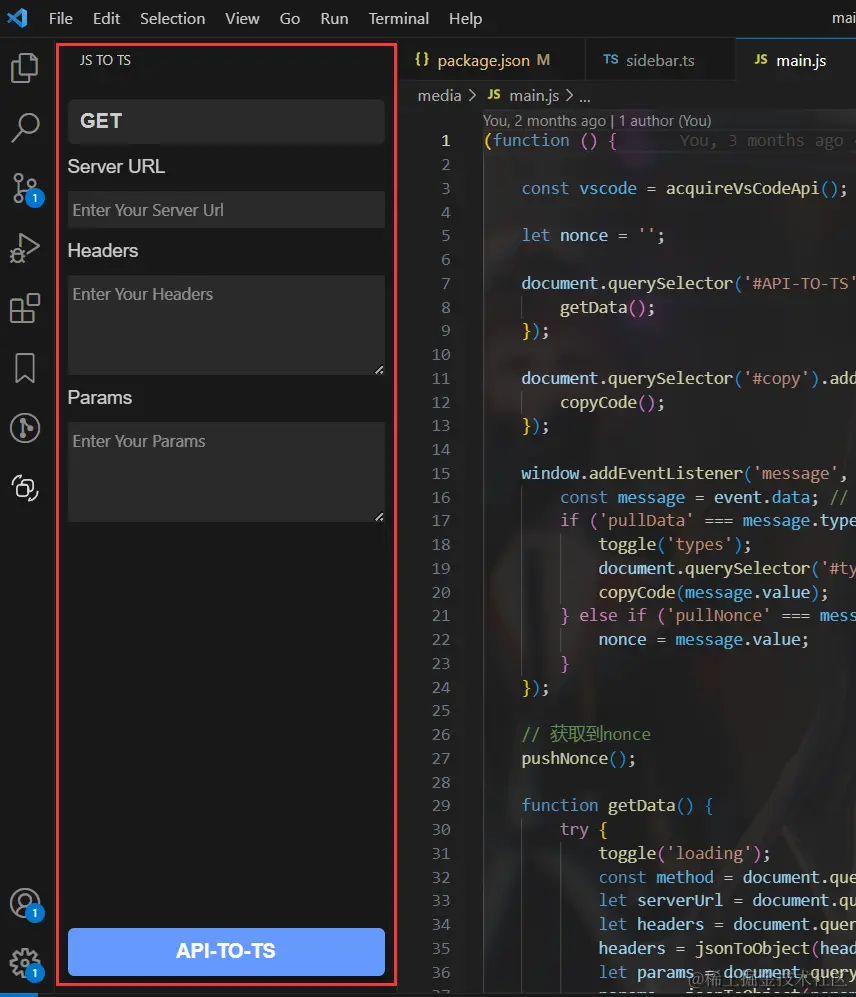This screenshot has width=856, height=997.
Task: Open the GET method dropdown
Action: pyautogui.click(x=226, y=121)
